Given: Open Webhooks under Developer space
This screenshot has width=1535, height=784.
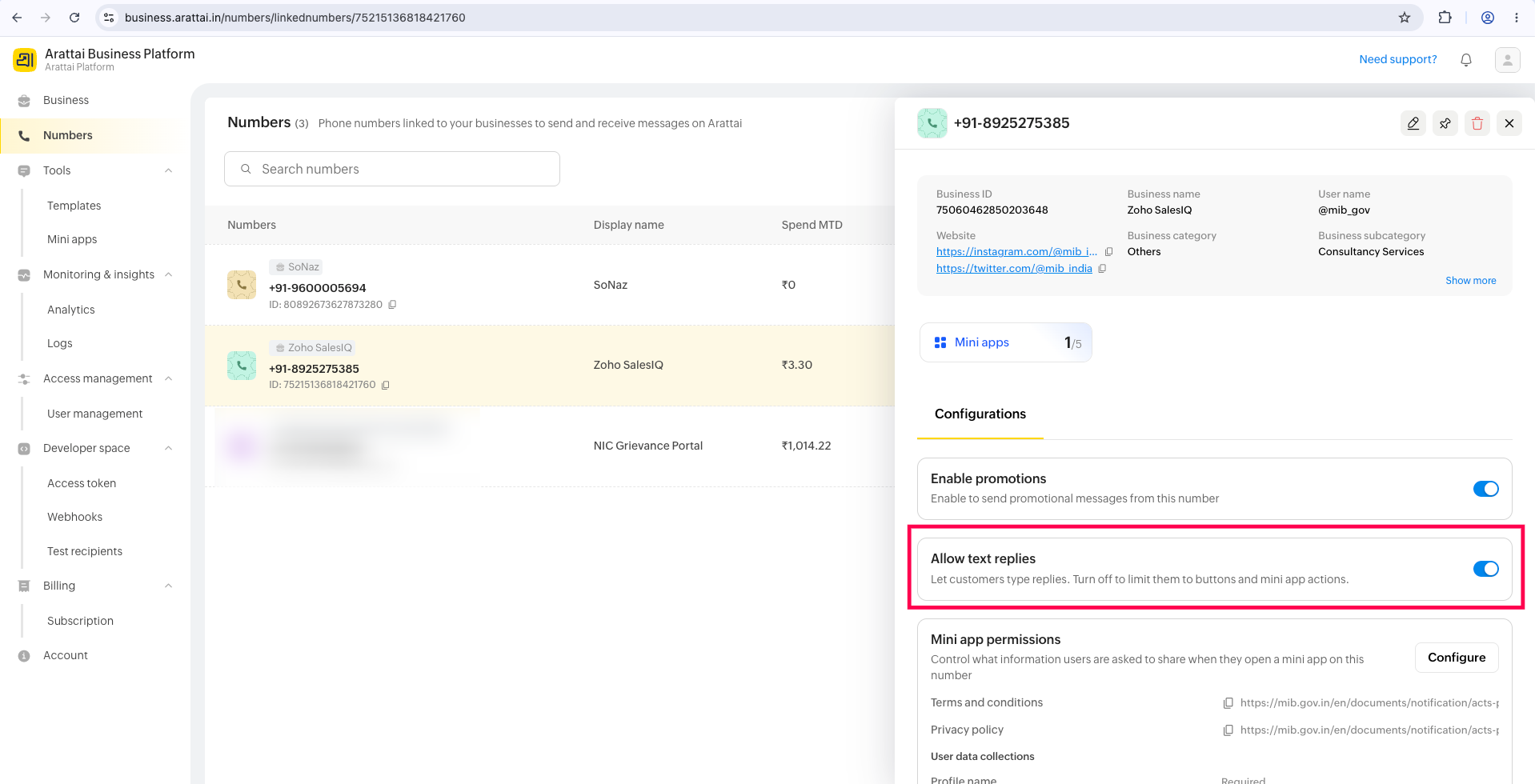Looking at the screenshot, I should [x=74, y=517].
